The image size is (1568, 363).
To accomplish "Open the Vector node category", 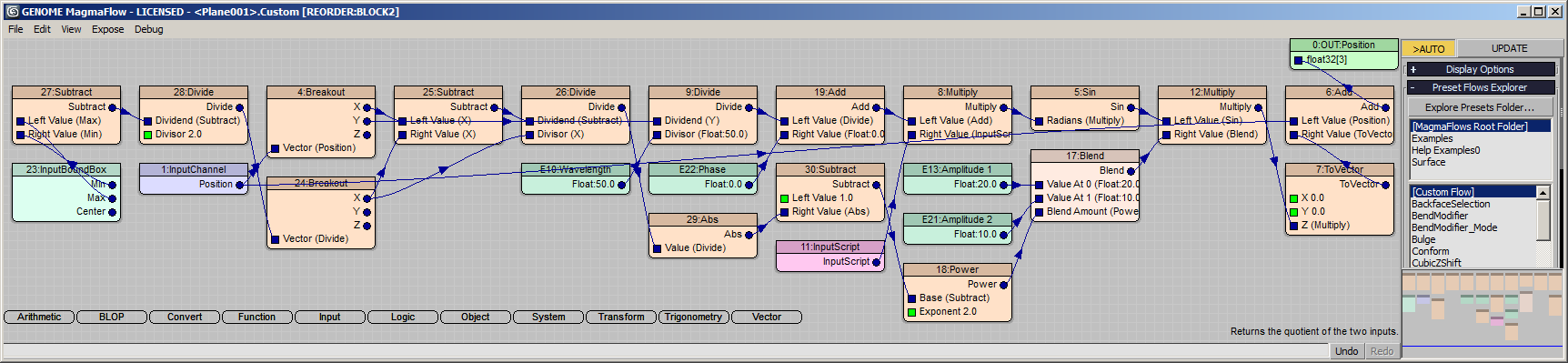I will tap(767, 317).
